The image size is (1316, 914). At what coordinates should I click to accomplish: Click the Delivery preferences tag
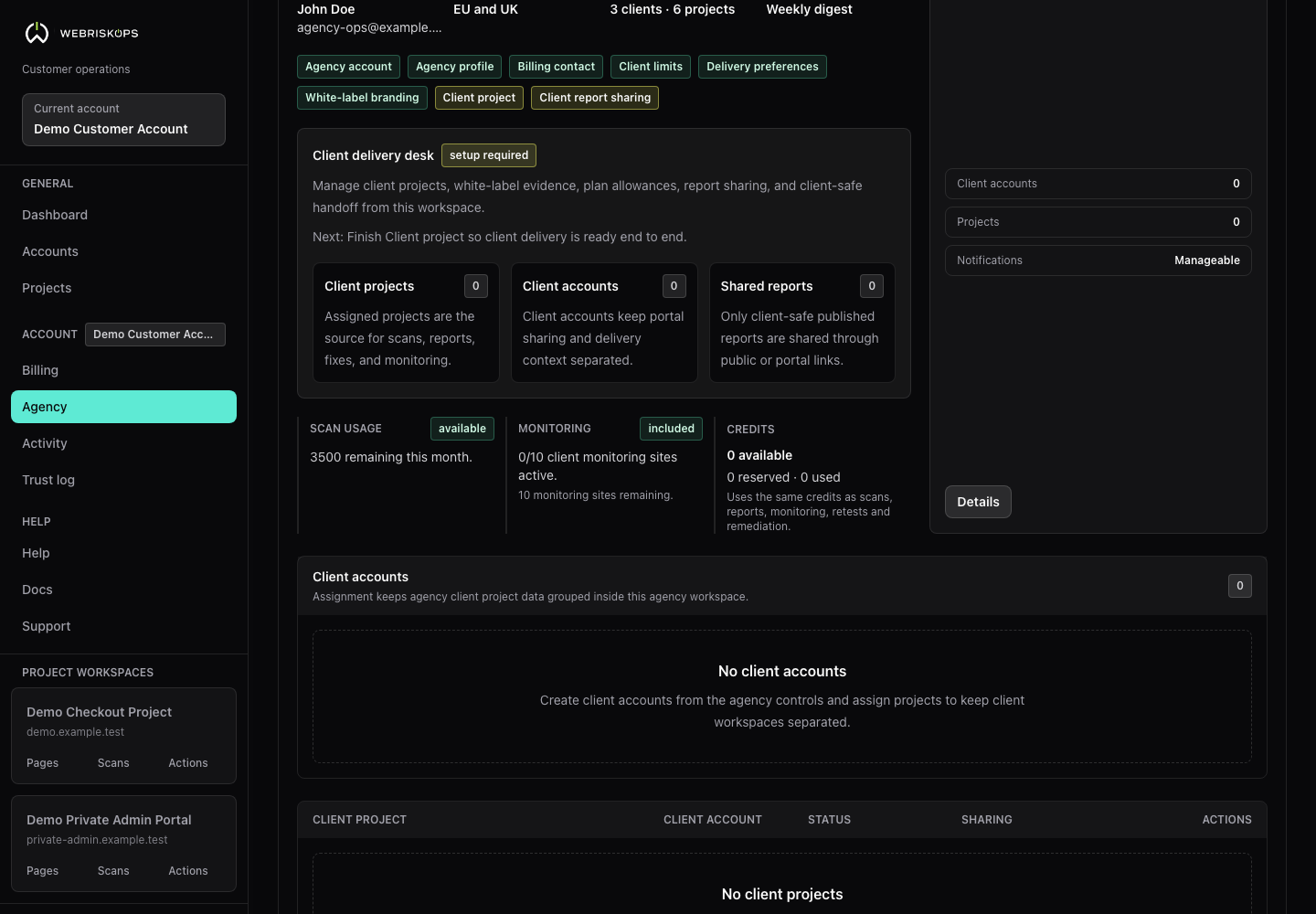[x=762, y=67]
